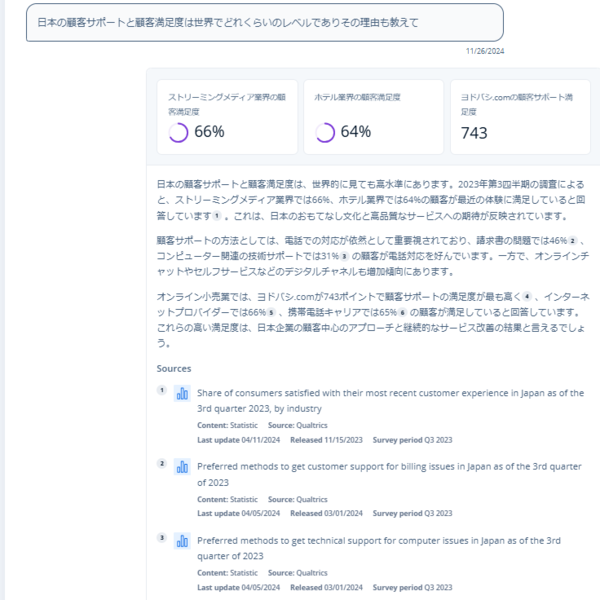Open 'Preferred methods... computer issues' source link
This screenshot has height=600, width=600.
pyautogui.click(x=379, y=548)
